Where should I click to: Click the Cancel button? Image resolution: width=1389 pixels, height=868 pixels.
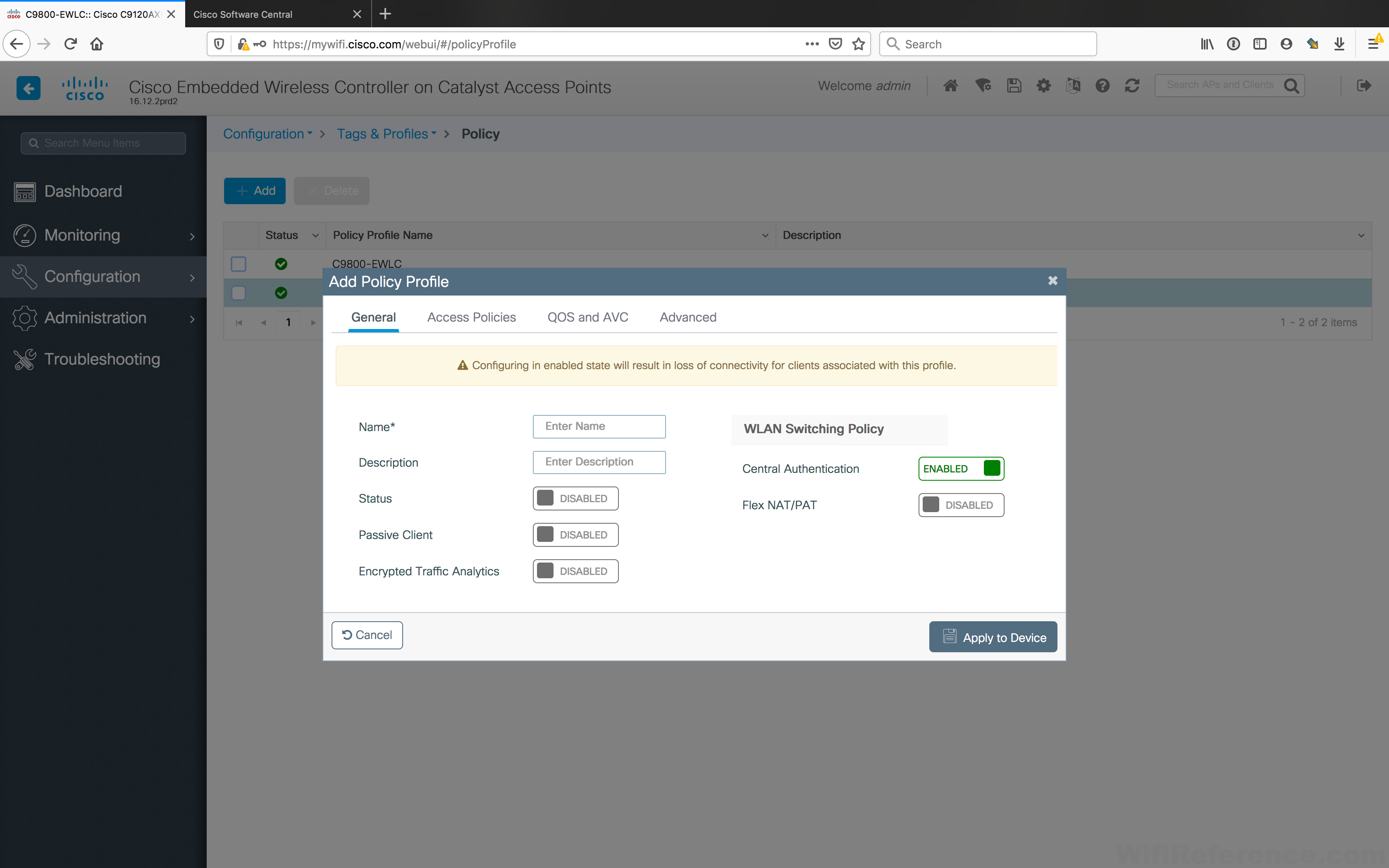pos(367,635)
